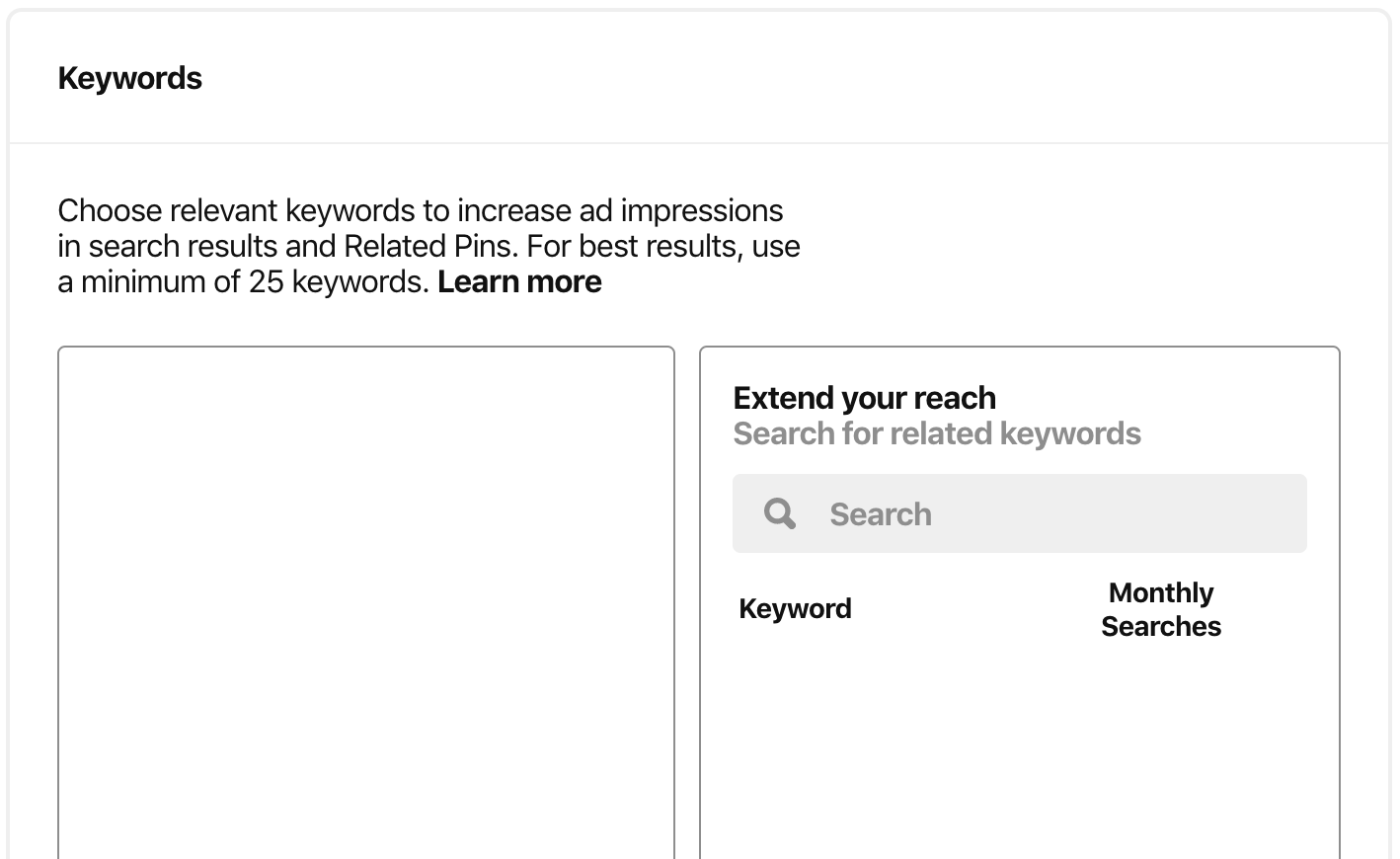
Task: Click the "Related Pins" phrase in the description
Action: 429,247
